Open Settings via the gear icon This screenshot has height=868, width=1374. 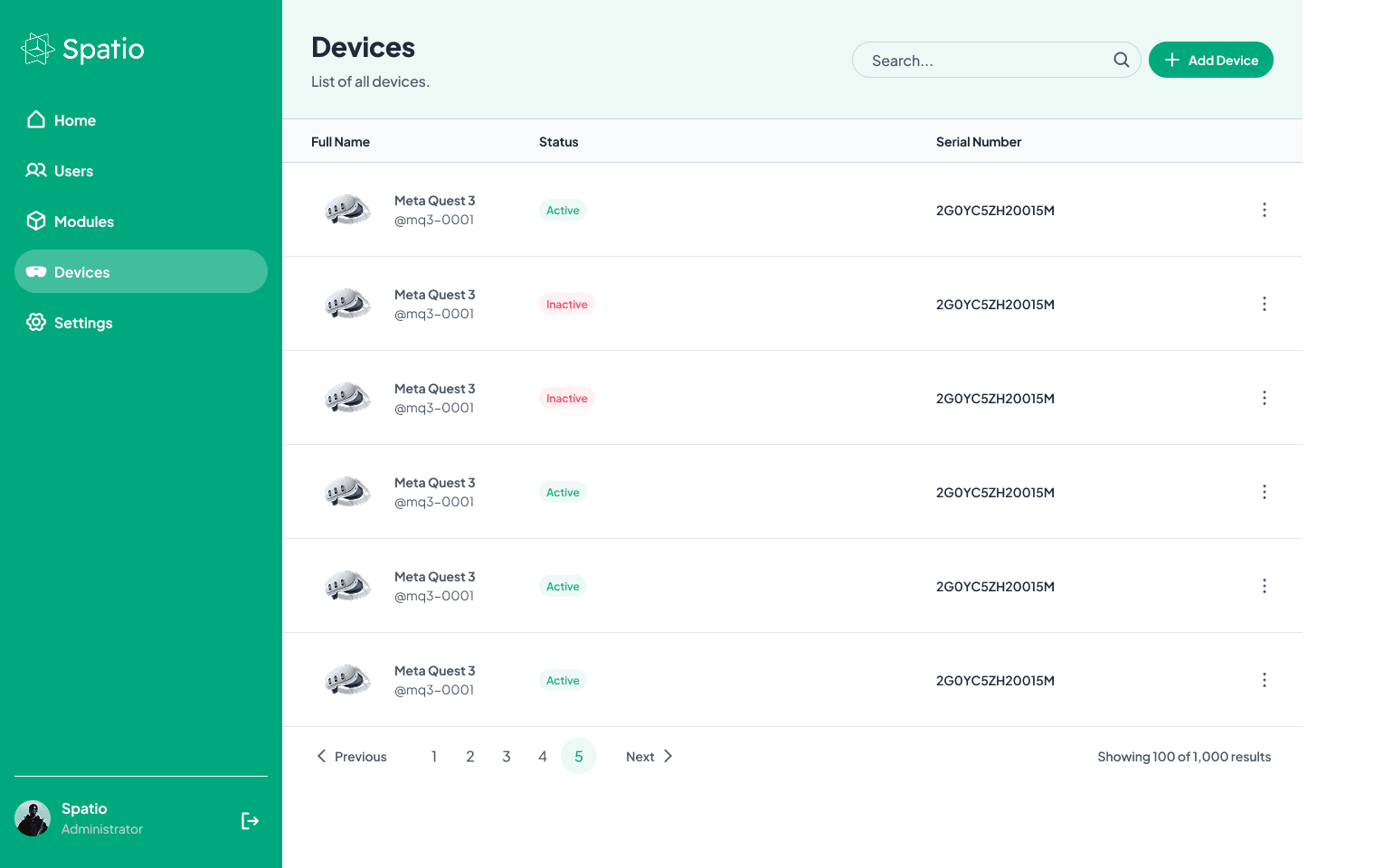tap(36, 322)
